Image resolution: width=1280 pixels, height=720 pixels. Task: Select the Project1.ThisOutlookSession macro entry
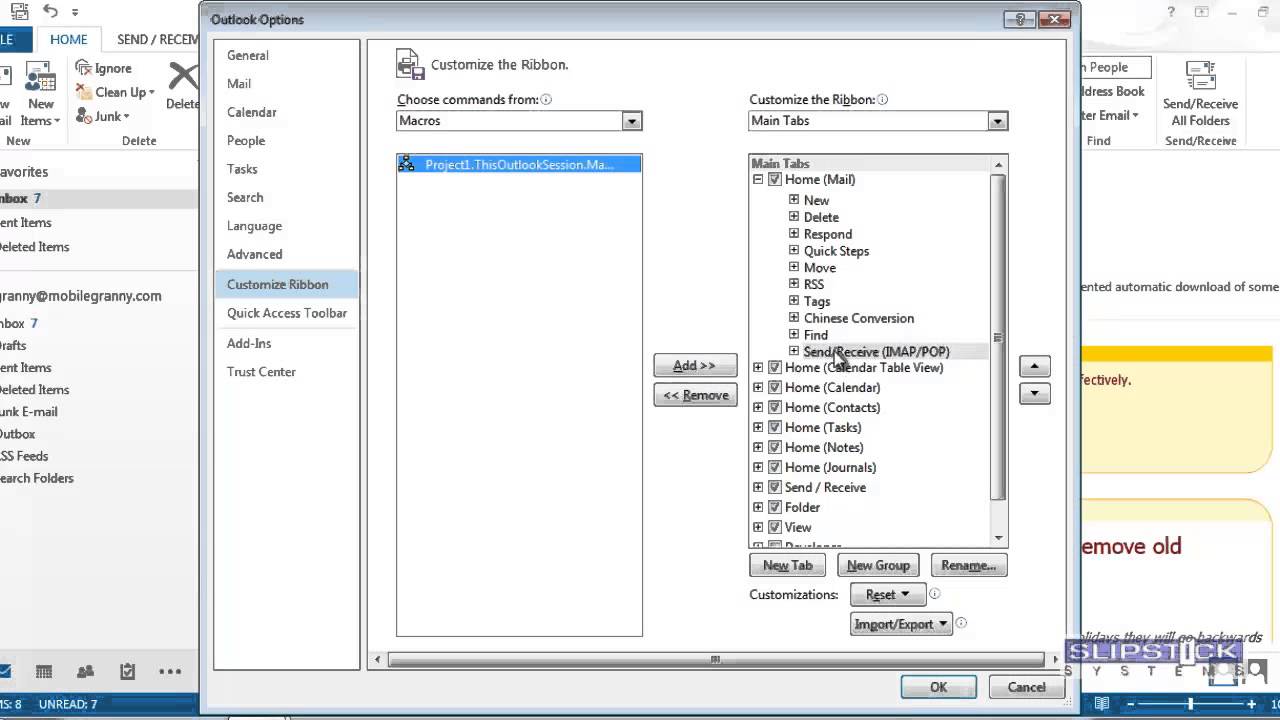519,164
